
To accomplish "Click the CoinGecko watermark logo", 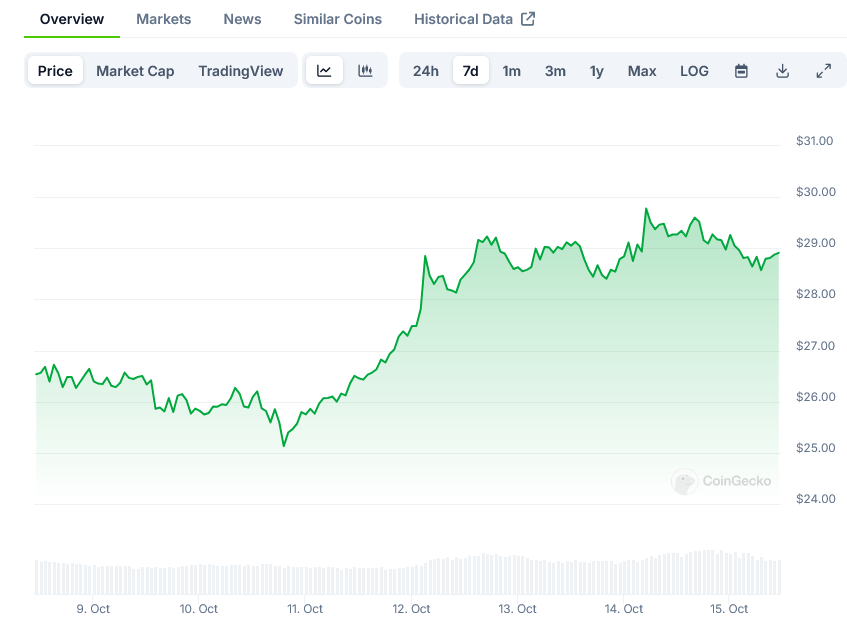I will 721,481.
